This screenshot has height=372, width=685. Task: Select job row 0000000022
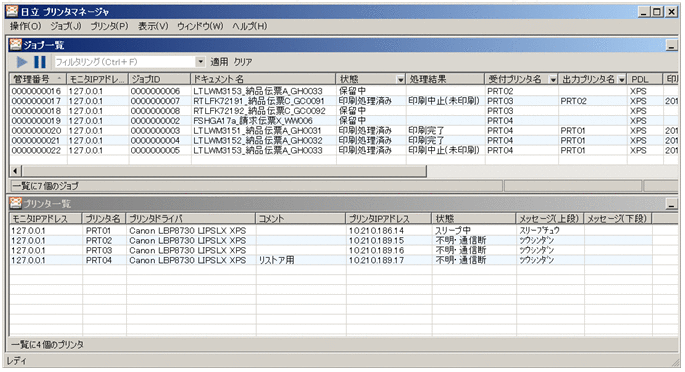point(344,150)
